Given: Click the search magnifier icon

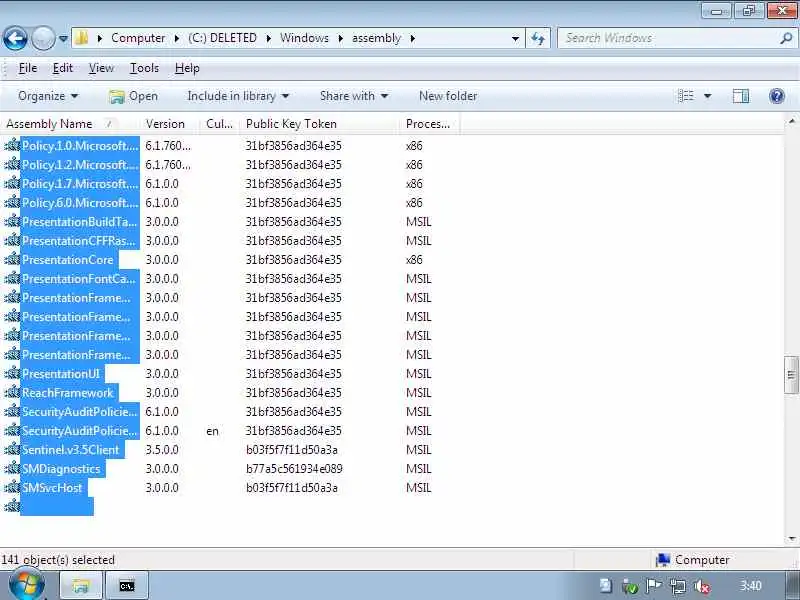Looking at the screenshot, I should (786, 38).
